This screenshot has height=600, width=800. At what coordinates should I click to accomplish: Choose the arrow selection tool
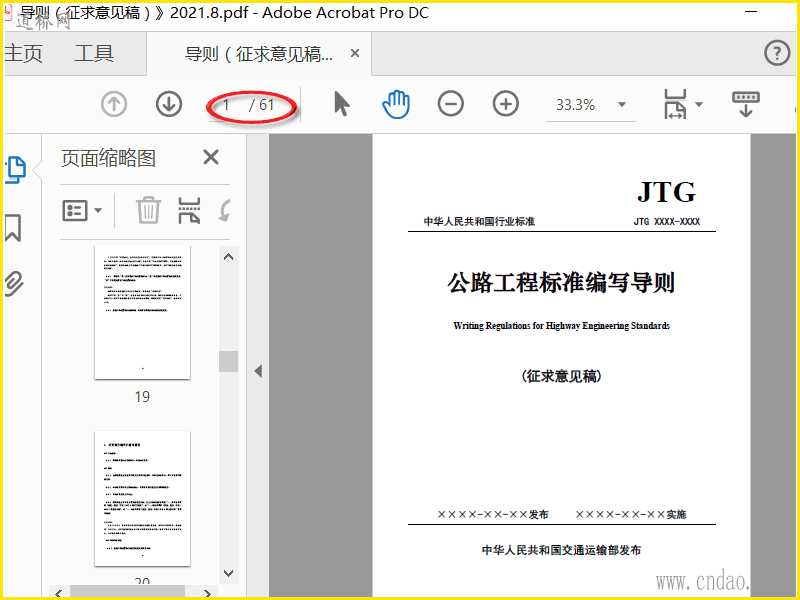(342, 104)
